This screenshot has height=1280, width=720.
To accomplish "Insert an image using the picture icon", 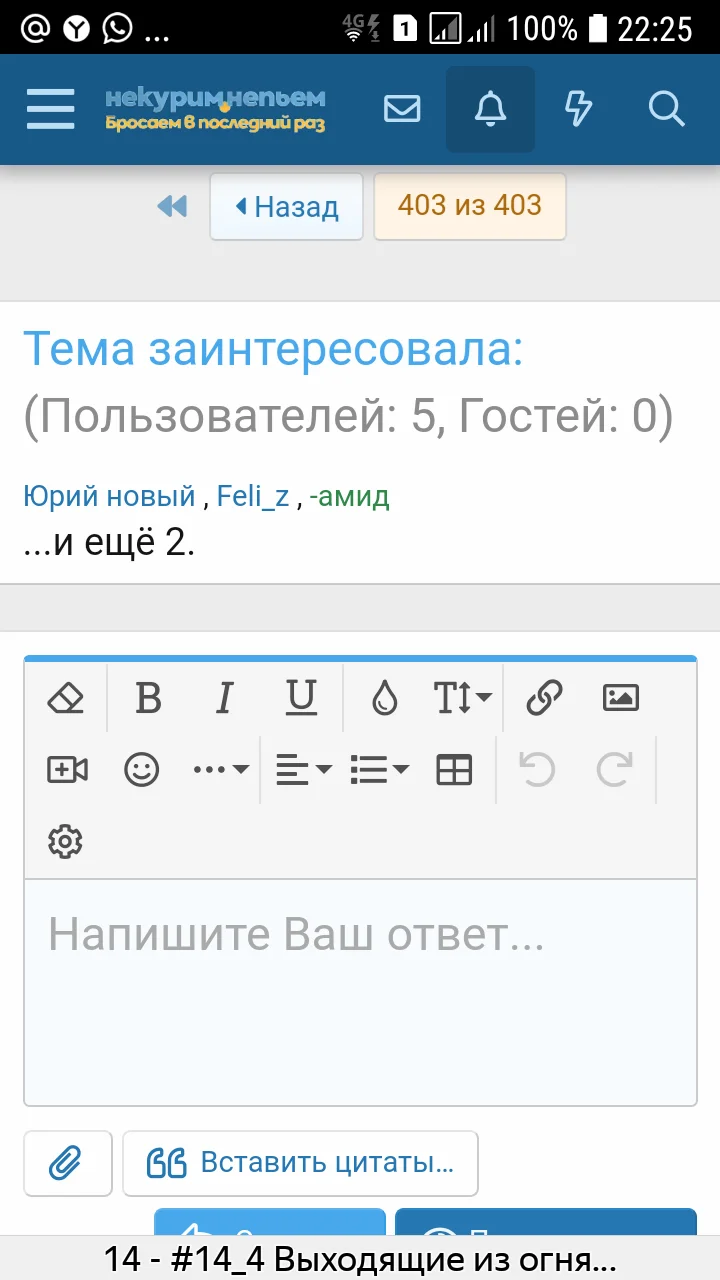I will point(620,697).
